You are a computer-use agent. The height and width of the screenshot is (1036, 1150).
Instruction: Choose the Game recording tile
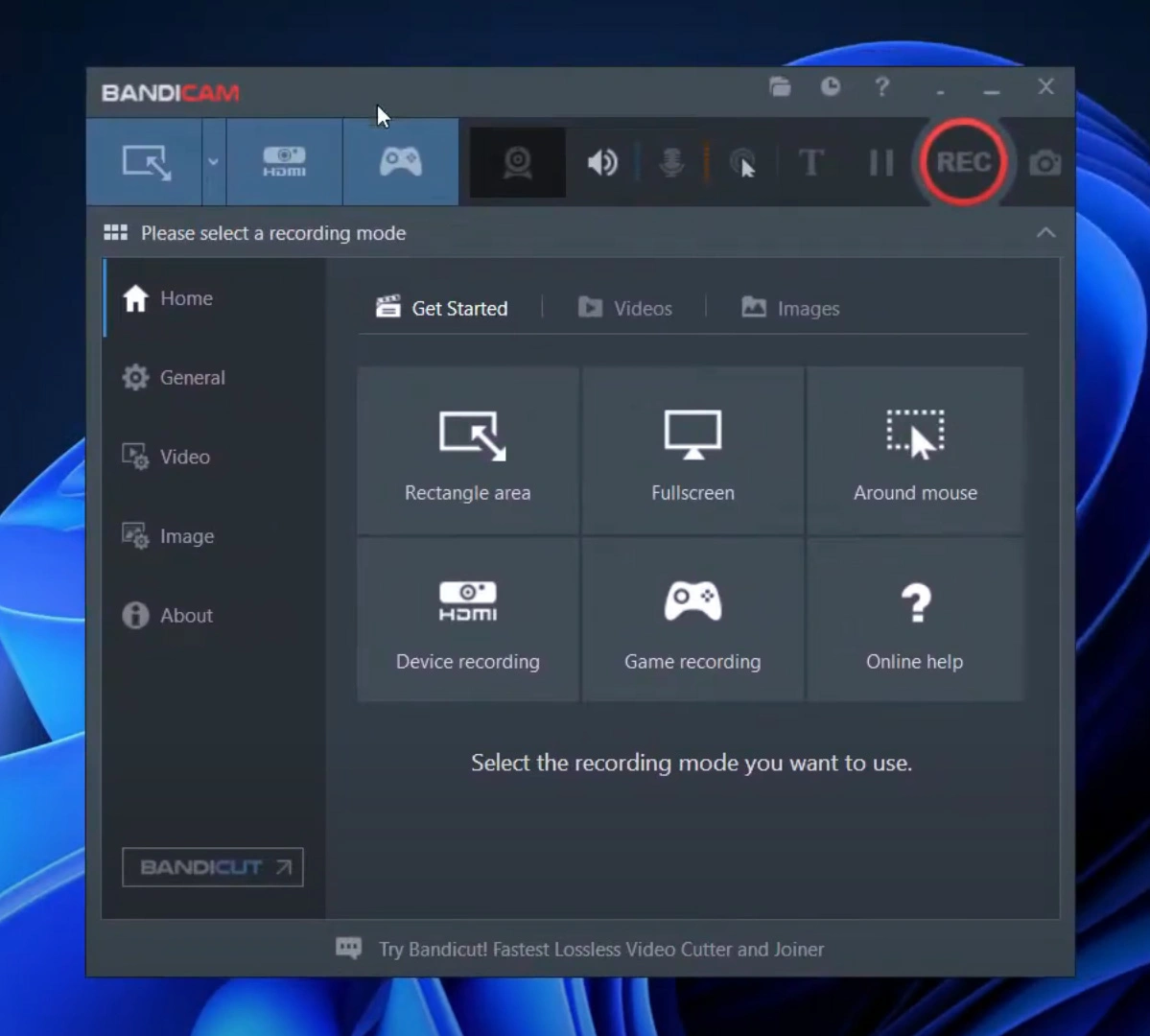(692, 620)
